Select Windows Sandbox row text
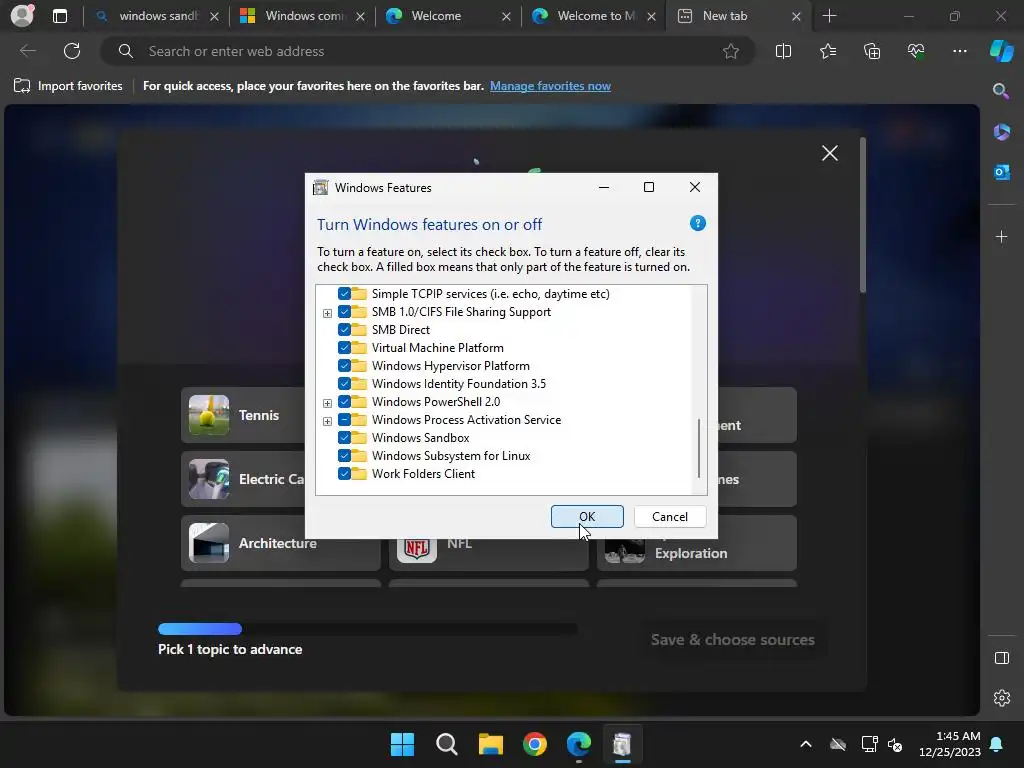The height and width of the screenshot is (768, 1024). tap(421, 438)
